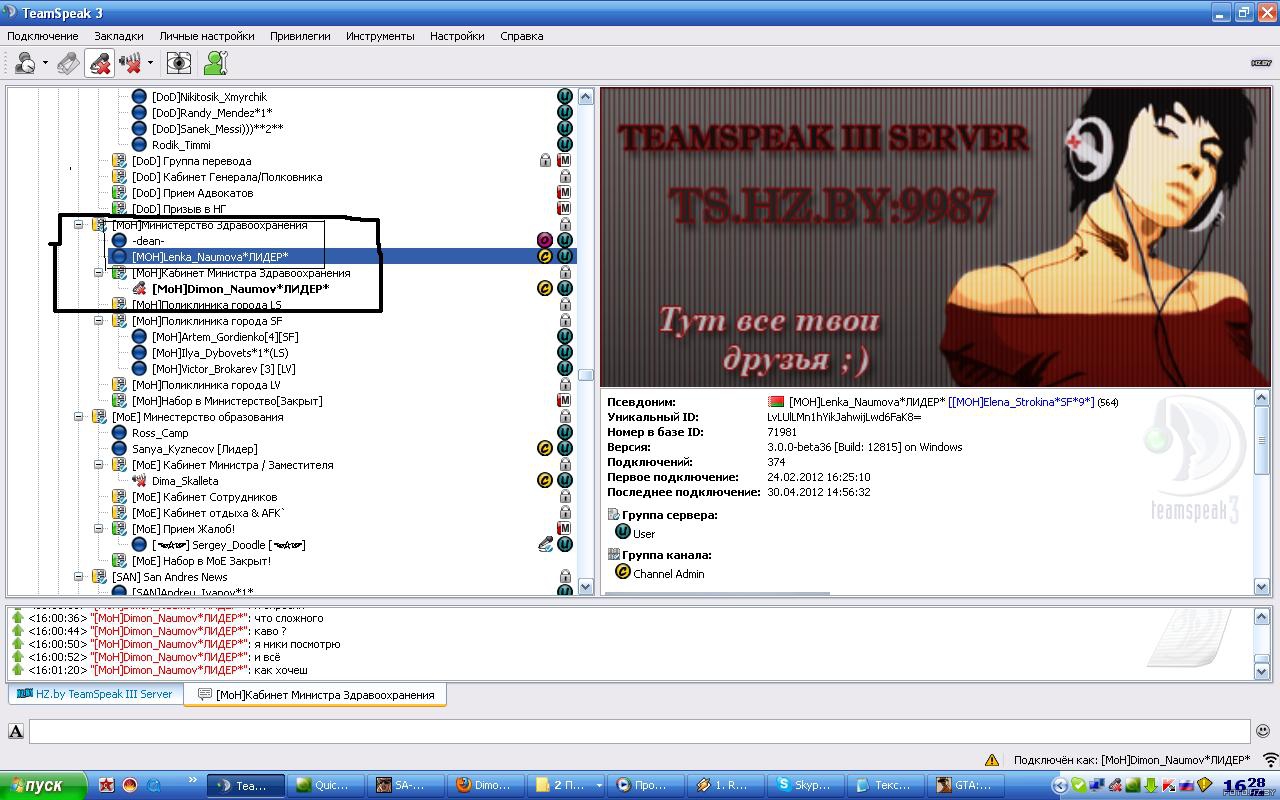Toggle subscribe to all channels eye icon
Screen dimensions: 1280x800
[179, 63]
